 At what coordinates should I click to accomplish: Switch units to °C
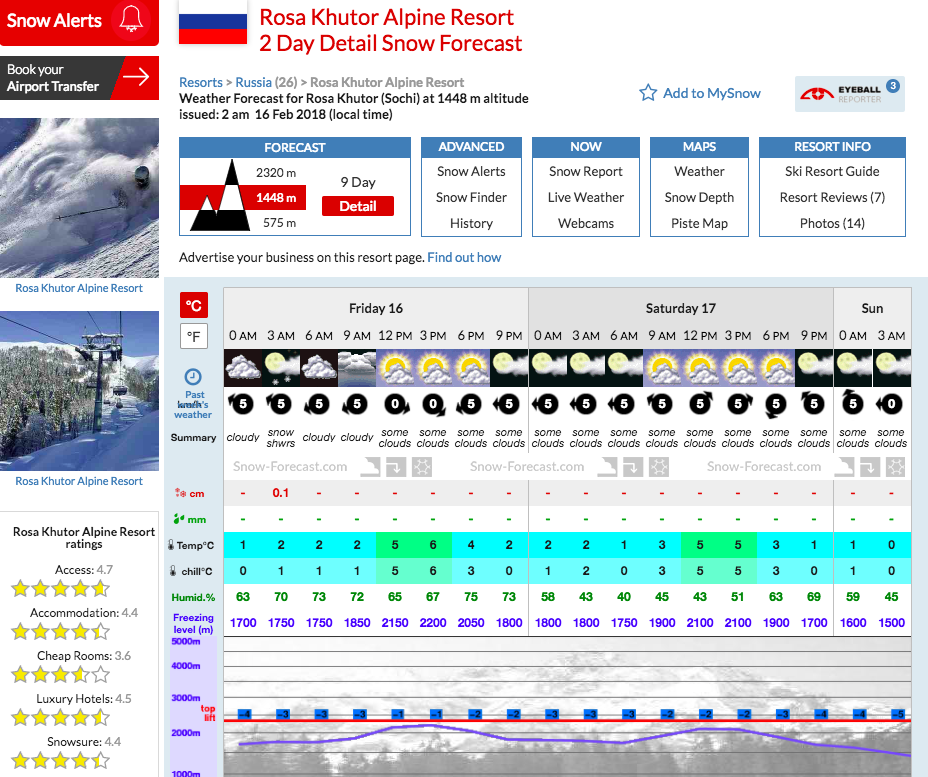(194, 305)
